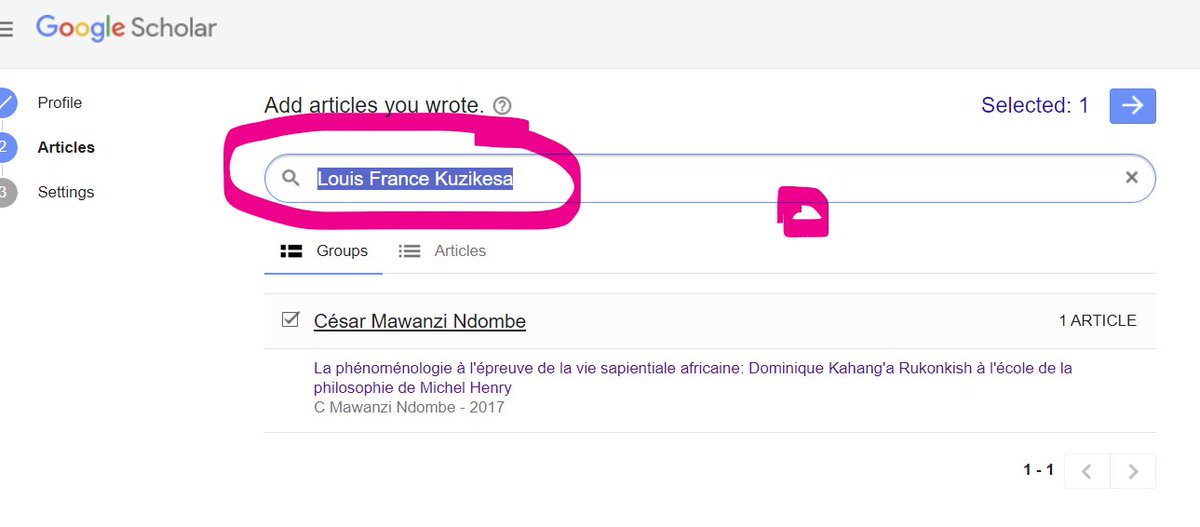Clear the search box text
1200x527 pixels.
[1132, 178]
